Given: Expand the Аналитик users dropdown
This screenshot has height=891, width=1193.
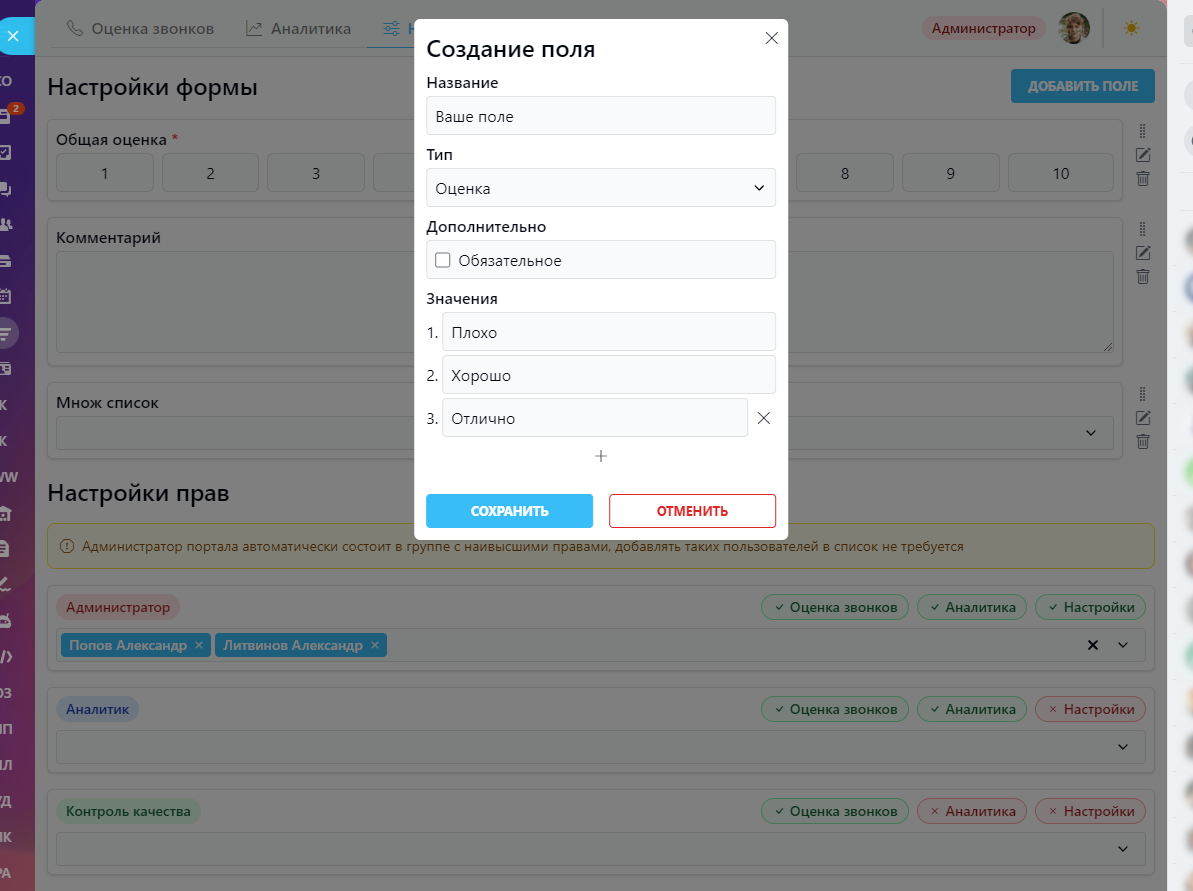Looking at the screenshot, I should coord(1123,747).
